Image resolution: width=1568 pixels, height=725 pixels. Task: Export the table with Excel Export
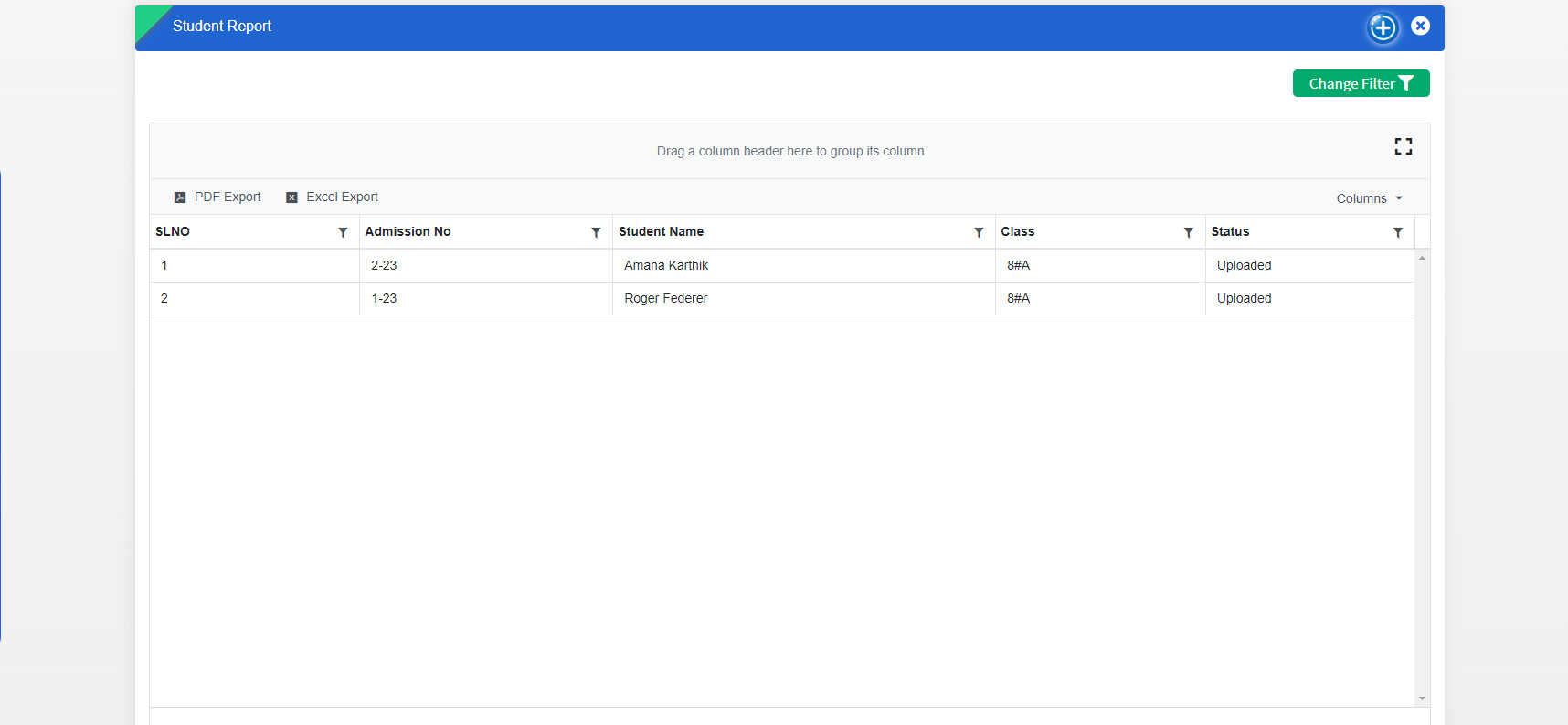[333, 197]
